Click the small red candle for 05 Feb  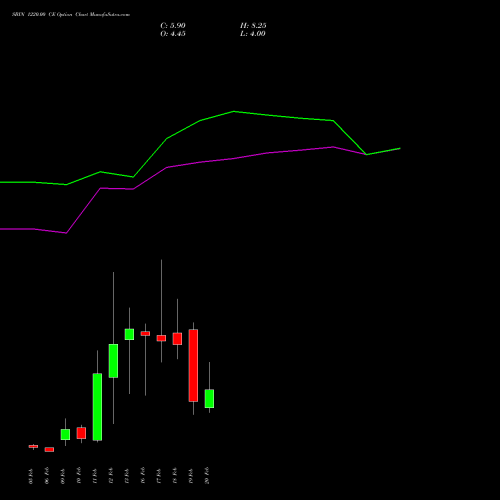[x=33, y=446]
